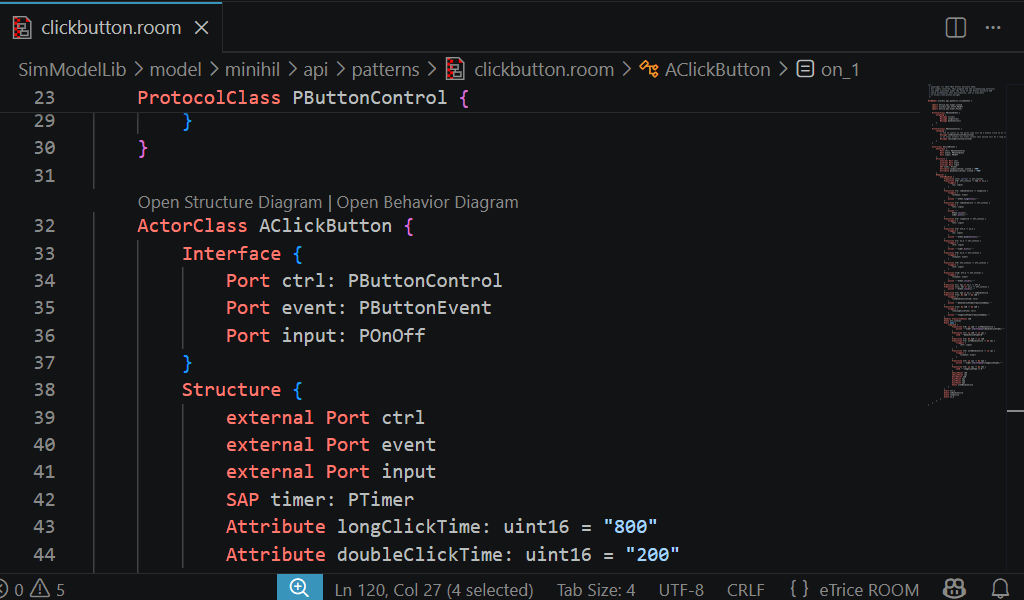
Task: Split the editor right
Action: tap(955, 27)
